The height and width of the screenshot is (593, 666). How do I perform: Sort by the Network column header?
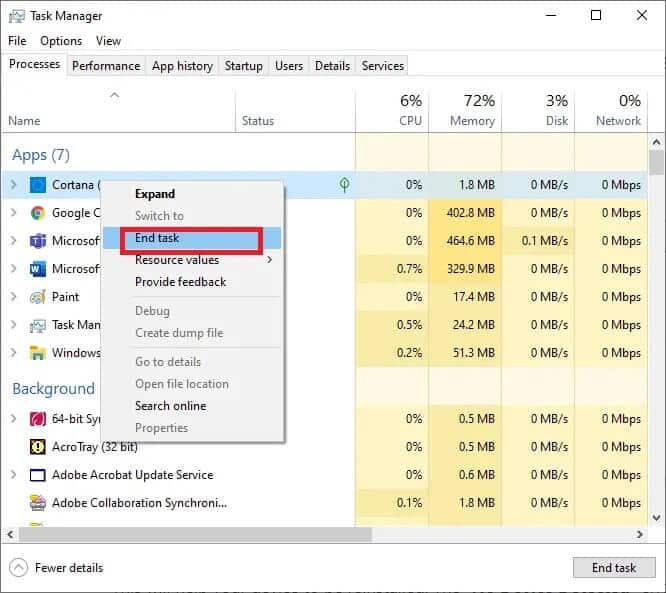[x=611, y=111]
